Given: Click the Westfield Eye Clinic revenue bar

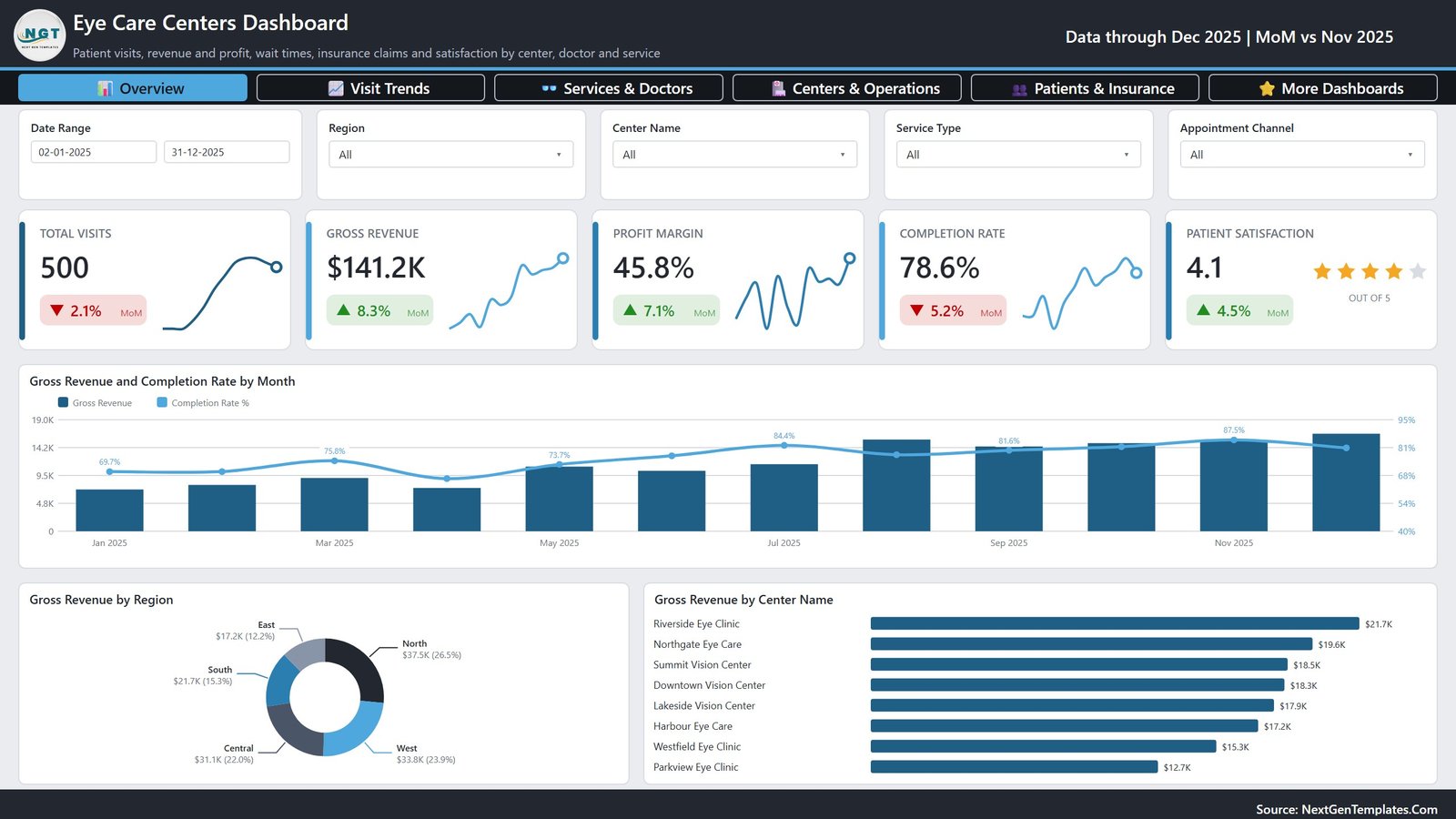Looking at the screenshot, I should coord(1043,746).
